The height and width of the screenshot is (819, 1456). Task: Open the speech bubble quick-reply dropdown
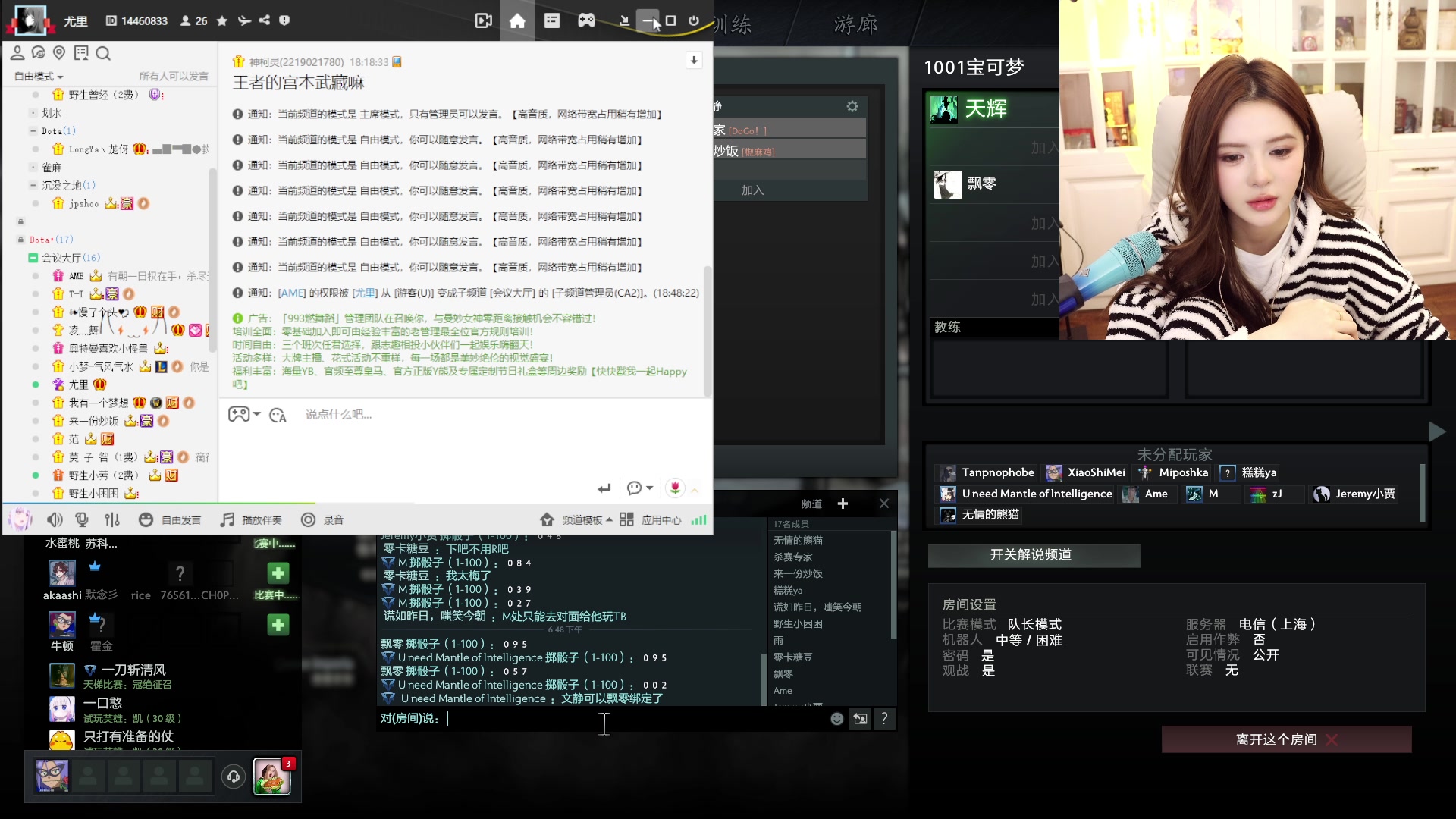click(x=639, y=488)
